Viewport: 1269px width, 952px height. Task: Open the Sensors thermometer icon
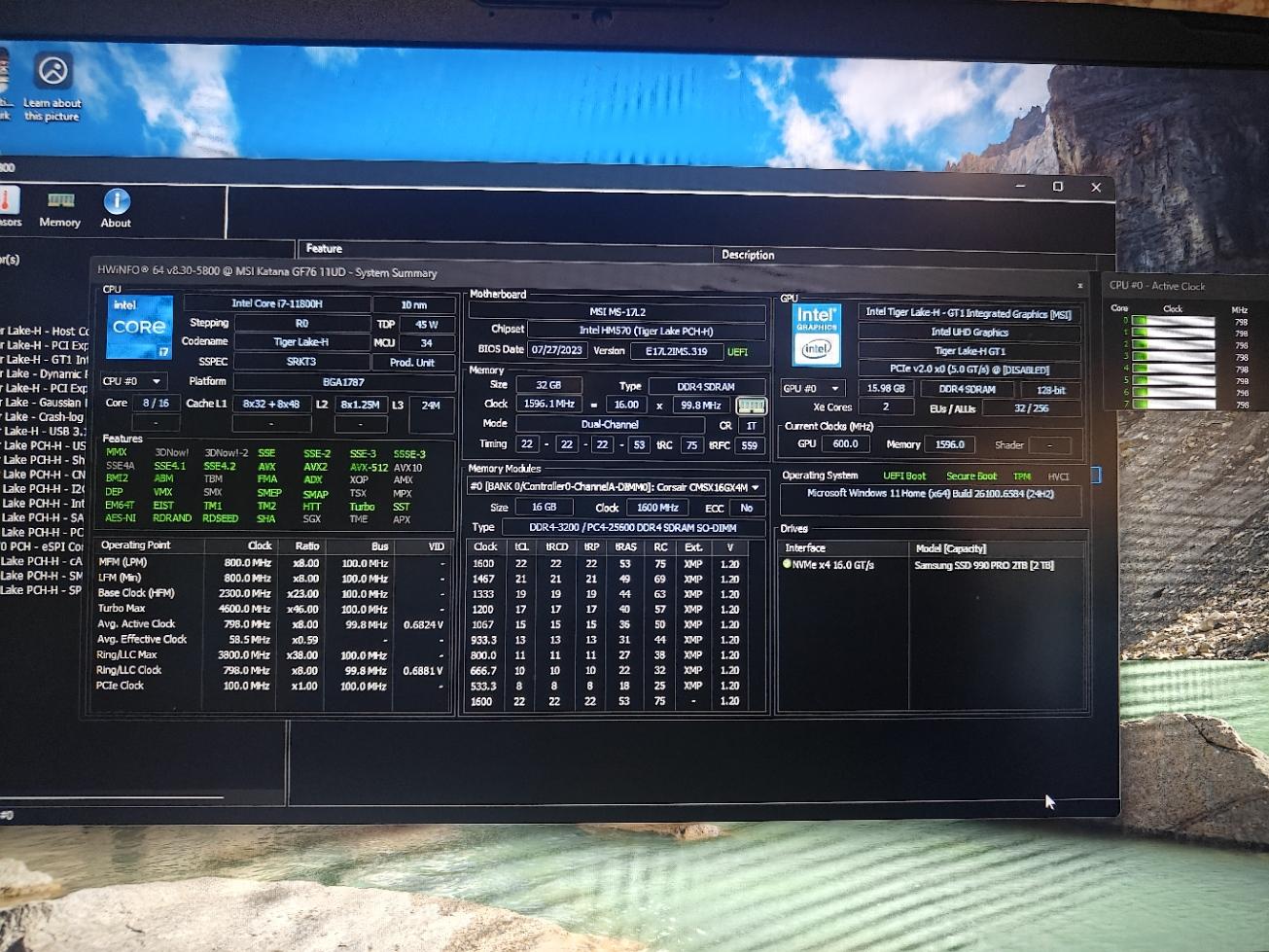tap(9, 208)
